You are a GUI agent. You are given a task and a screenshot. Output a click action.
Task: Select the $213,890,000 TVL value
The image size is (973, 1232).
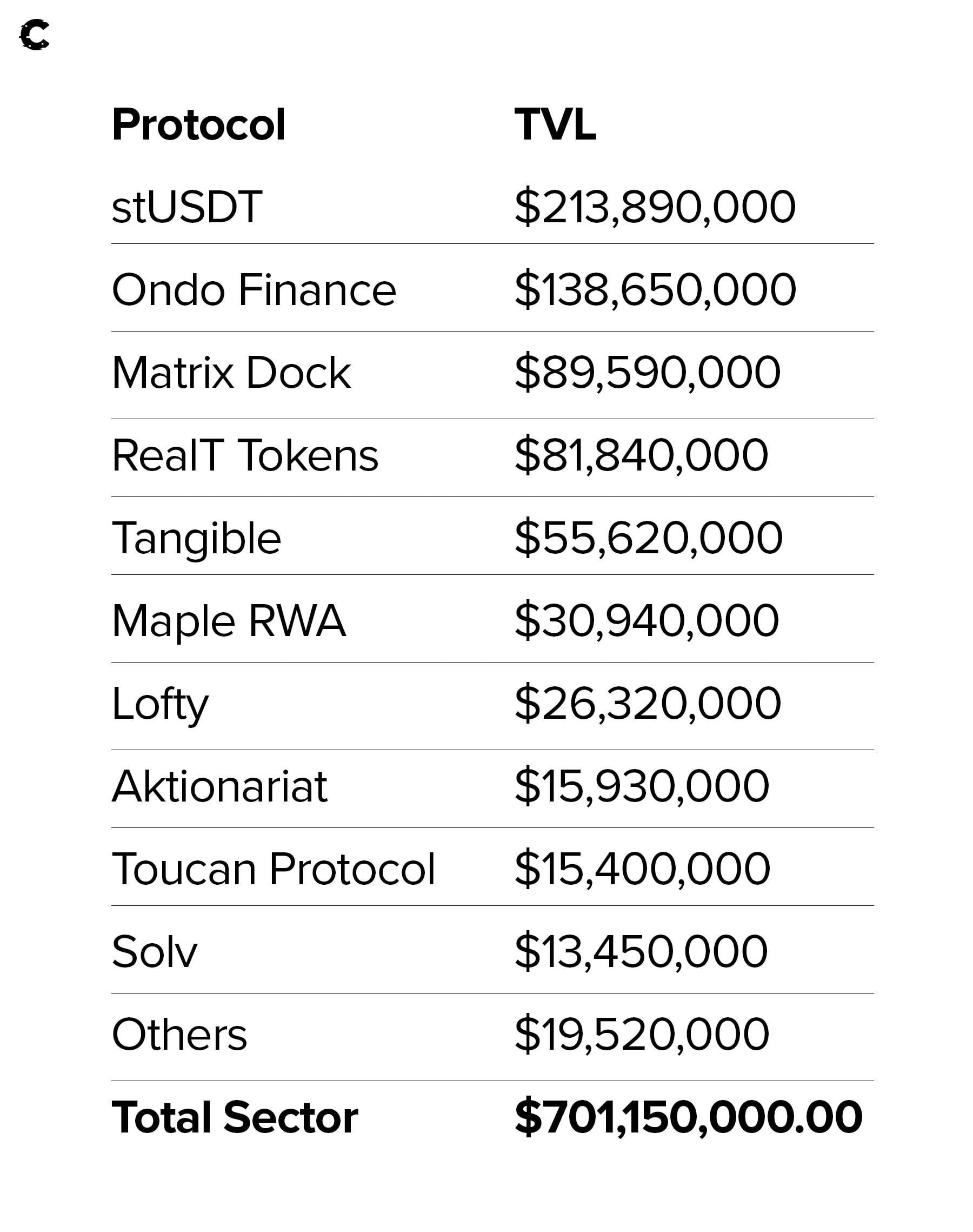click(x=655, y=208)
